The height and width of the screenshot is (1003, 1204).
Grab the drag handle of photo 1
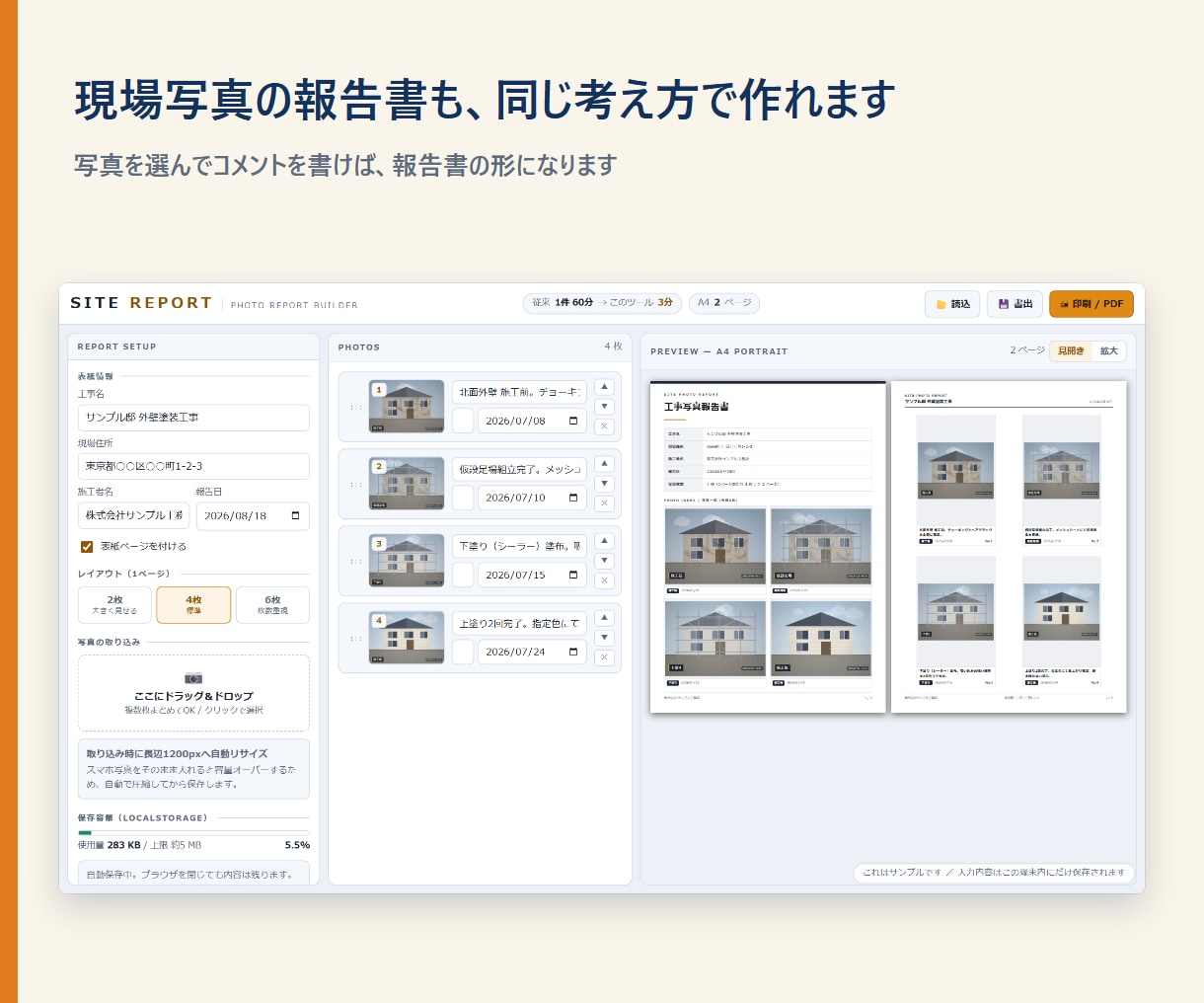click(355, 407)
